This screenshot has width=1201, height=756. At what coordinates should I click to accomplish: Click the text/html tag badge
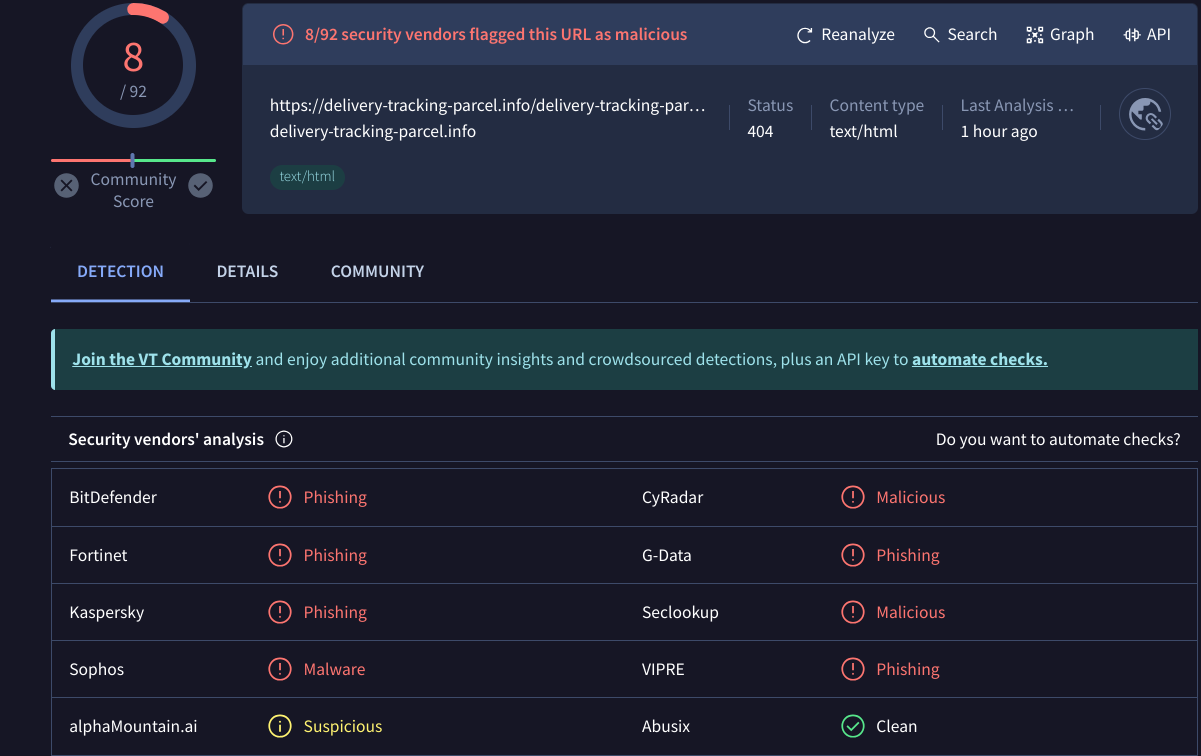tap(307, 177)
